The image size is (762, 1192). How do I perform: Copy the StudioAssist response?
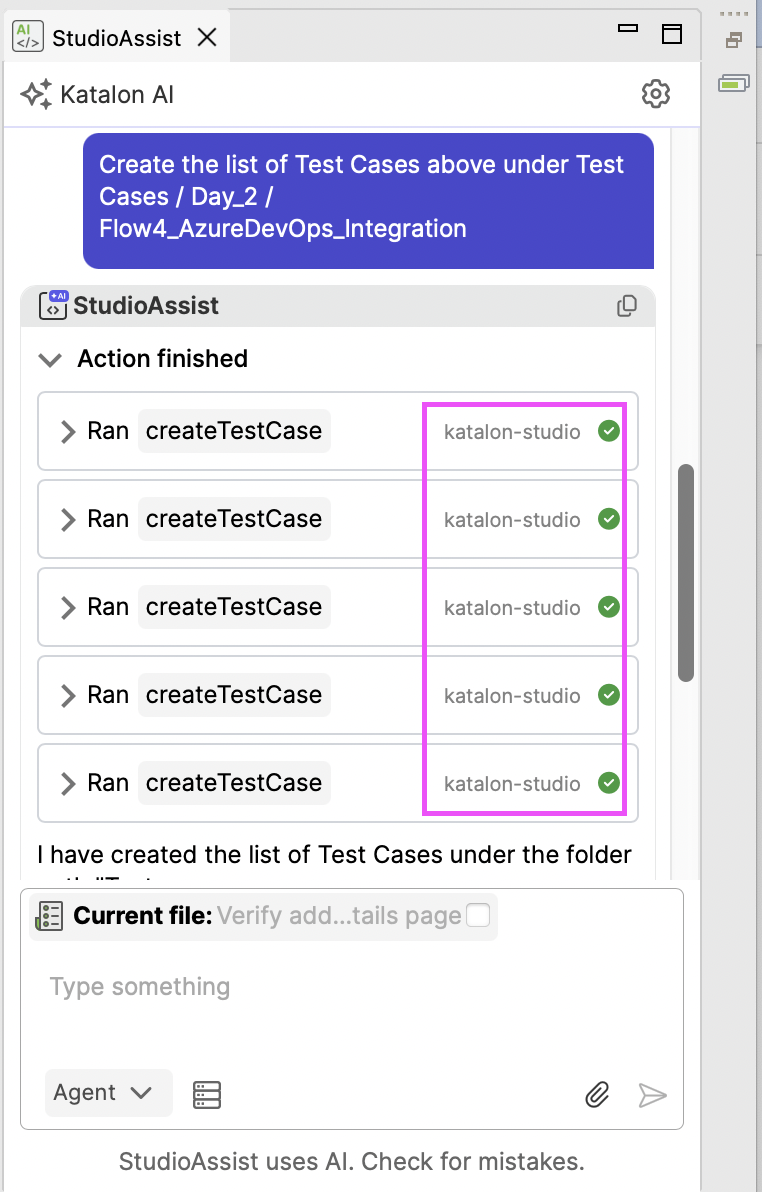(627, 306)
